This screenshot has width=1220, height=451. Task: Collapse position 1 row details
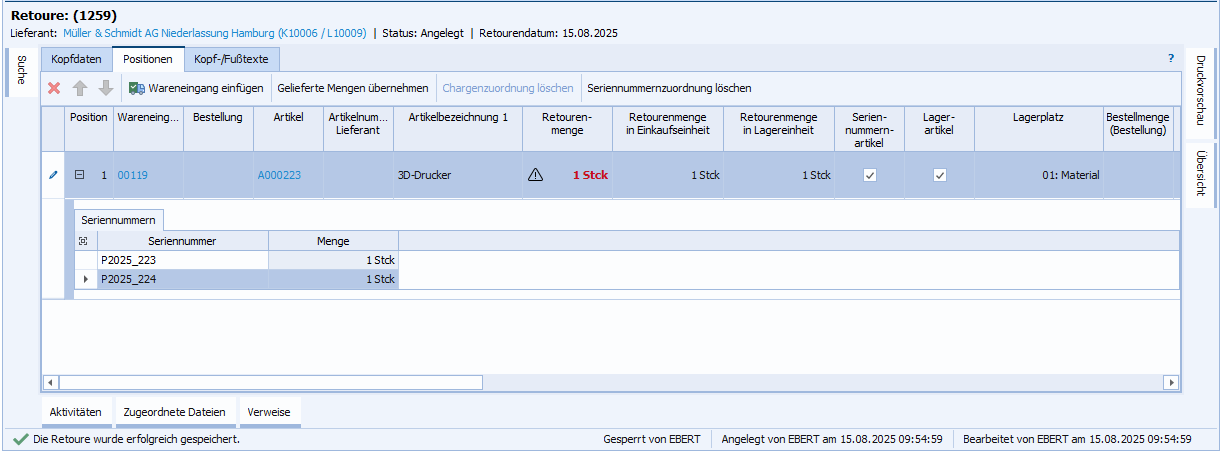(x=79, y=175)
